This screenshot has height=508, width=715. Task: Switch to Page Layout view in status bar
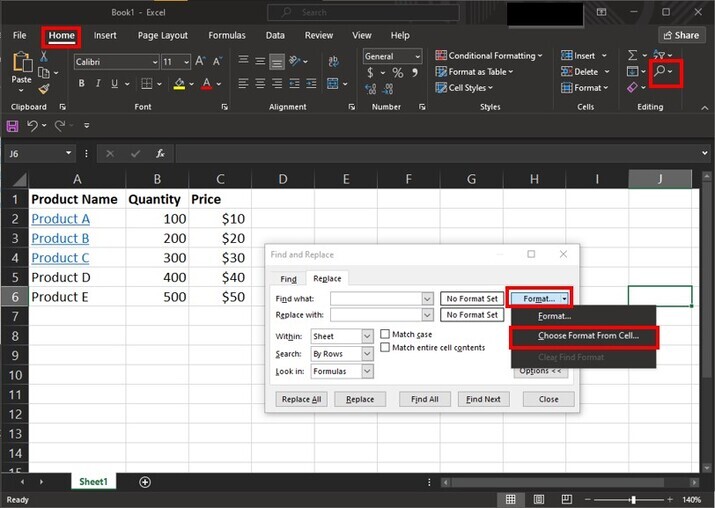click(x=540, y=499)
